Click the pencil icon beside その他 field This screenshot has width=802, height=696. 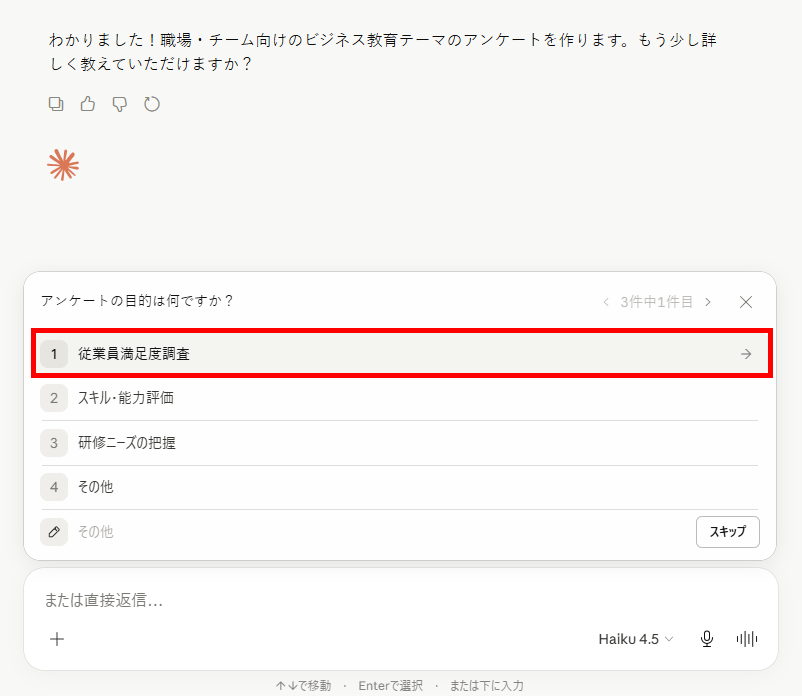click(54, 532)
